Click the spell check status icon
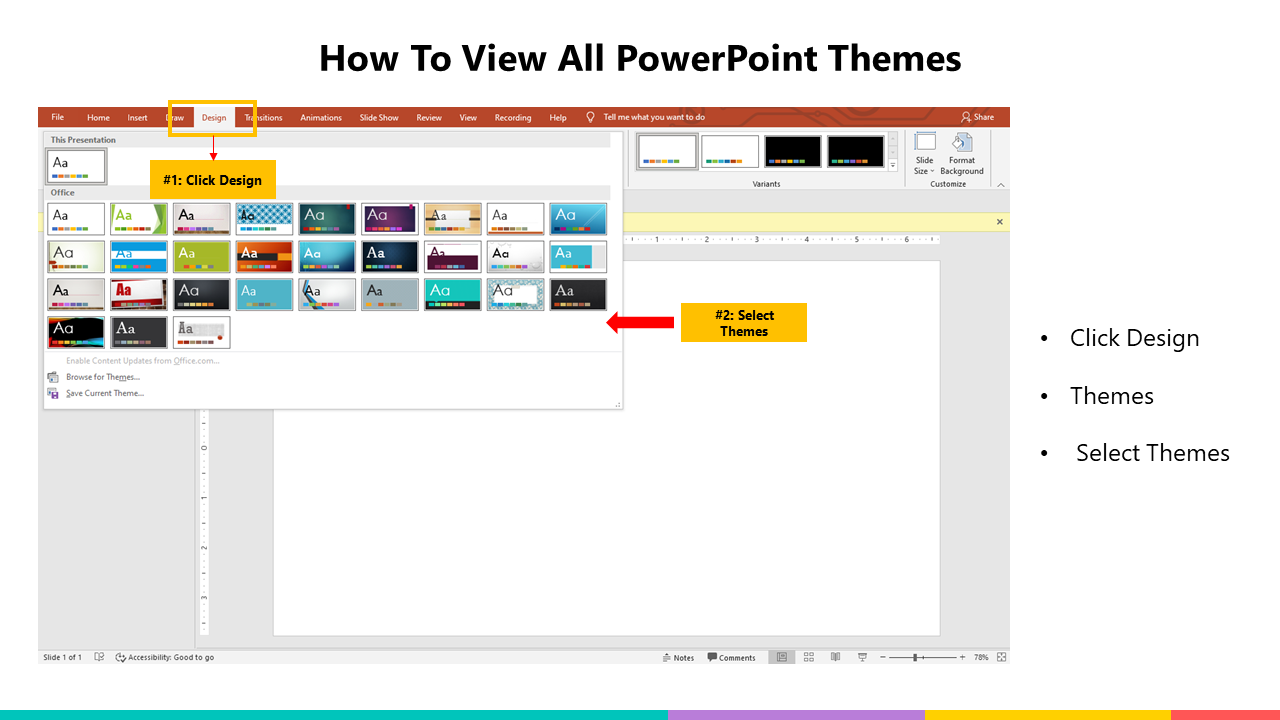 (99, 657)
